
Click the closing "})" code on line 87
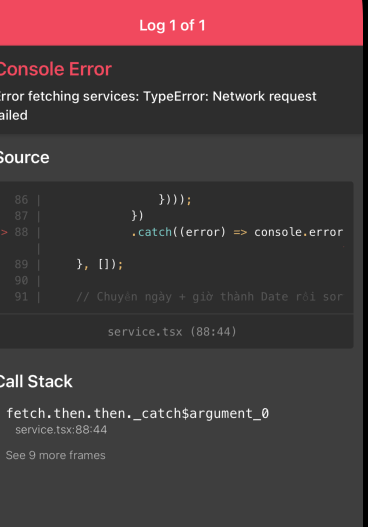(x=137, y=215)
